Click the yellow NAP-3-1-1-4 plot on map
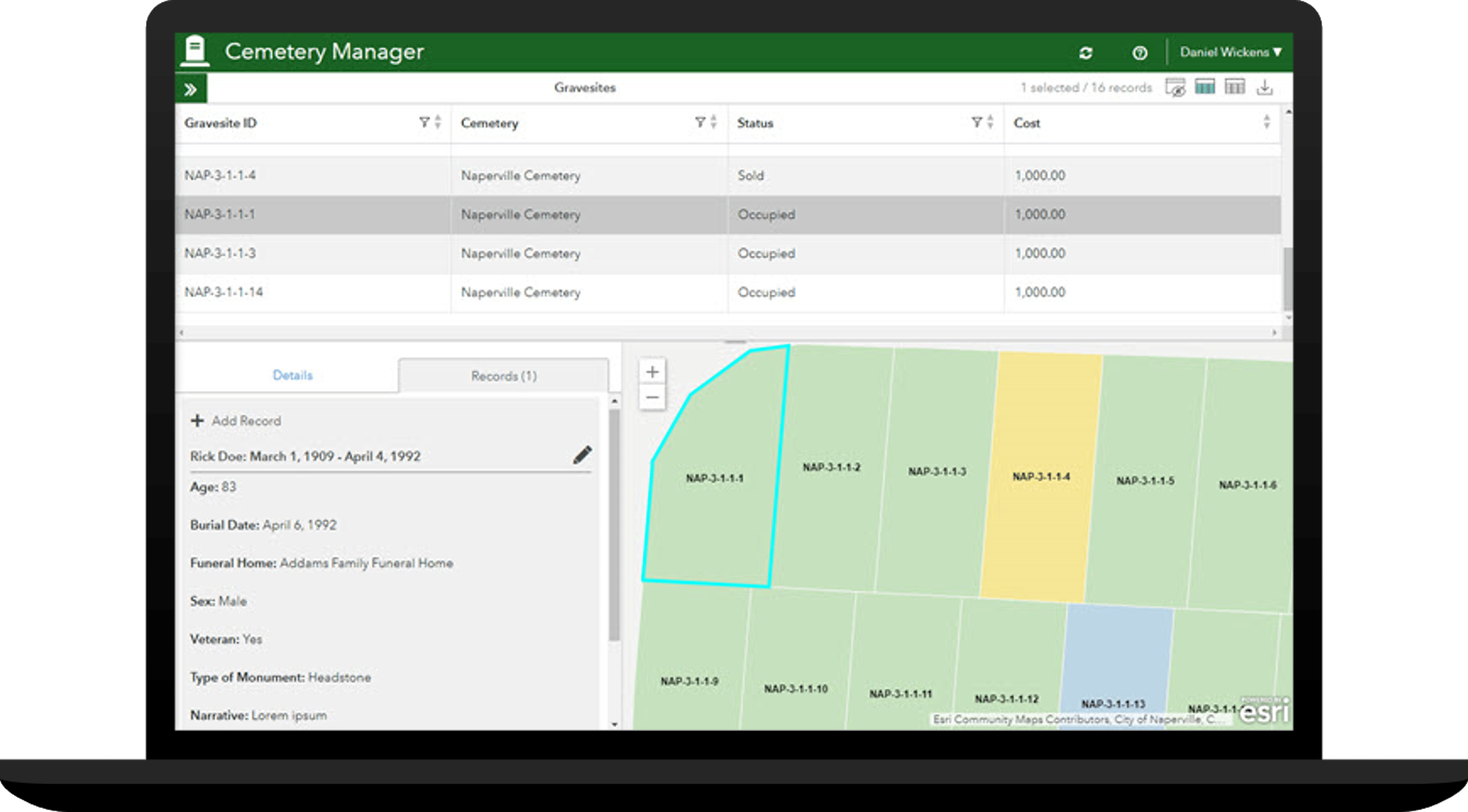1468x812 pixels. pyautogui.click(x=1041, y=513)
